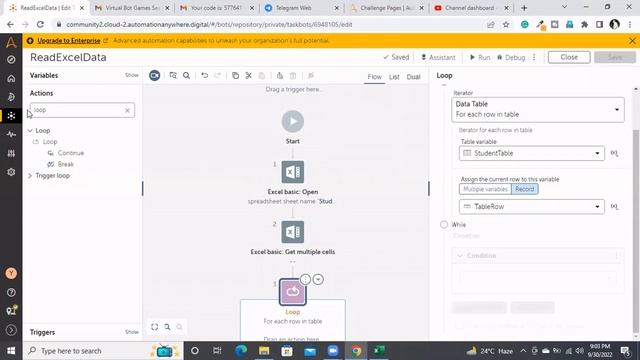Select the Multiple variables toggle option

coord(485,189)
